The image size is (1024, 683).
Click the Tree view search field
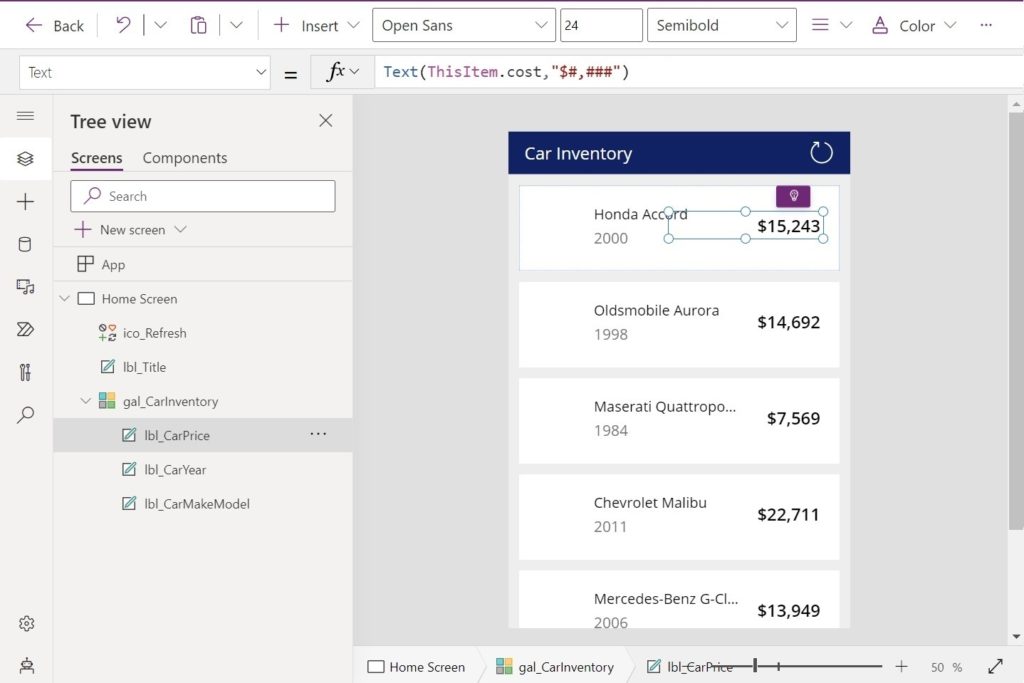tap(202, 196)
